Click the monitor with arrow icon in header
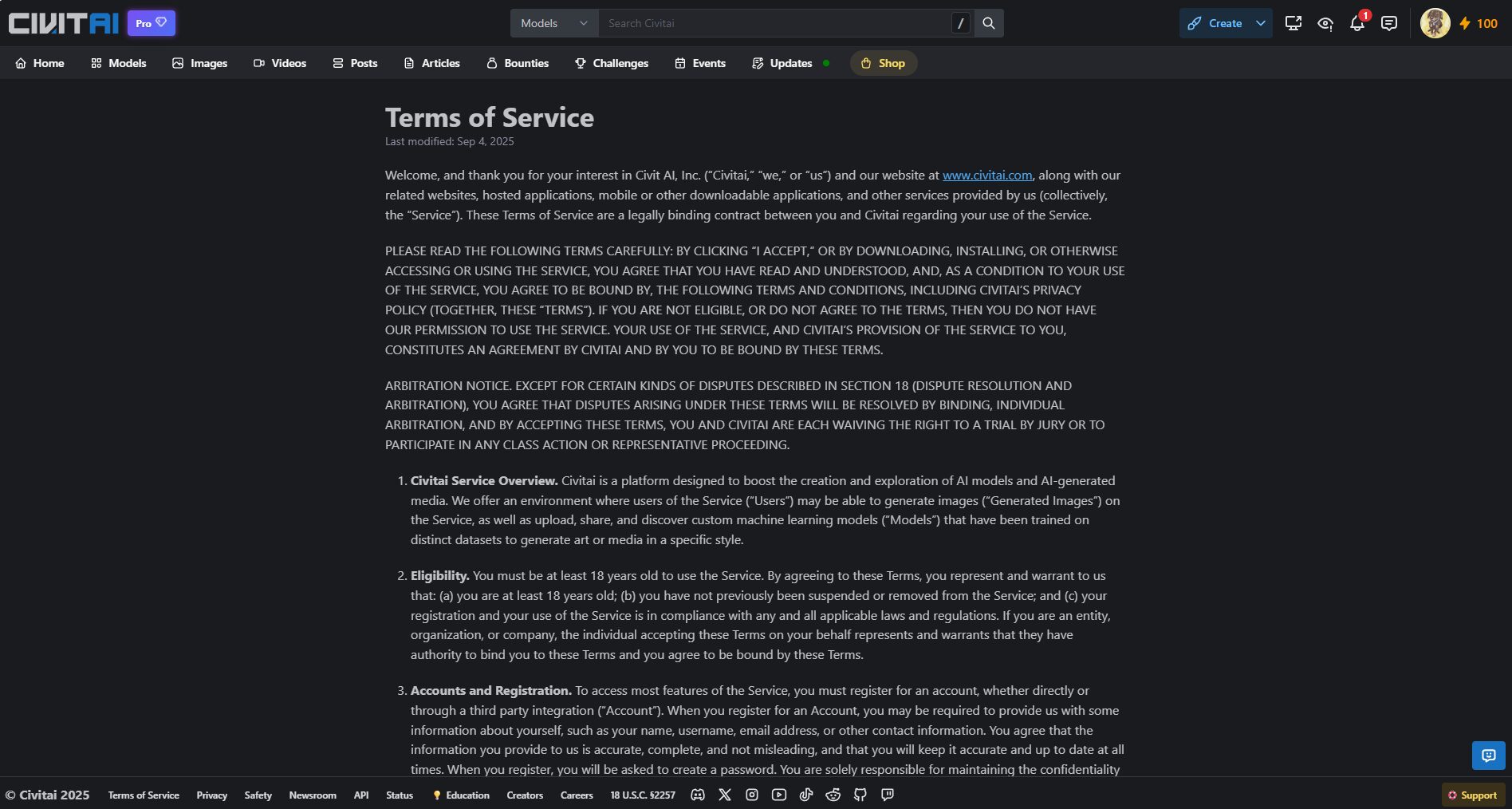The width and height of the screenshot is (1512, 809). (x=1293, y=23)
